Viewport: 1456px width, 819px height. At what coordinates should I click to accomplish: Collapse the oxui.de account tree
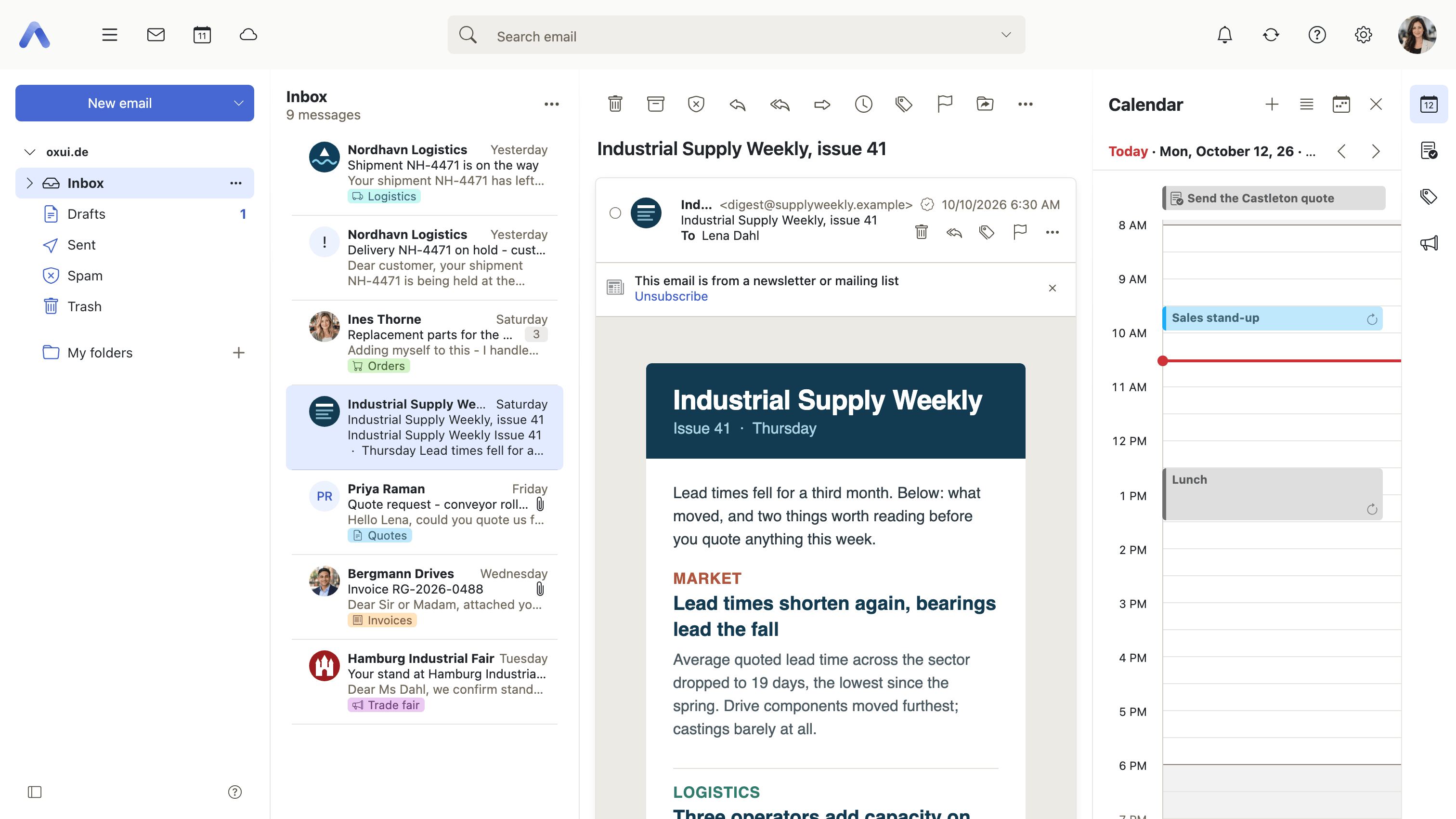(29, 152)
